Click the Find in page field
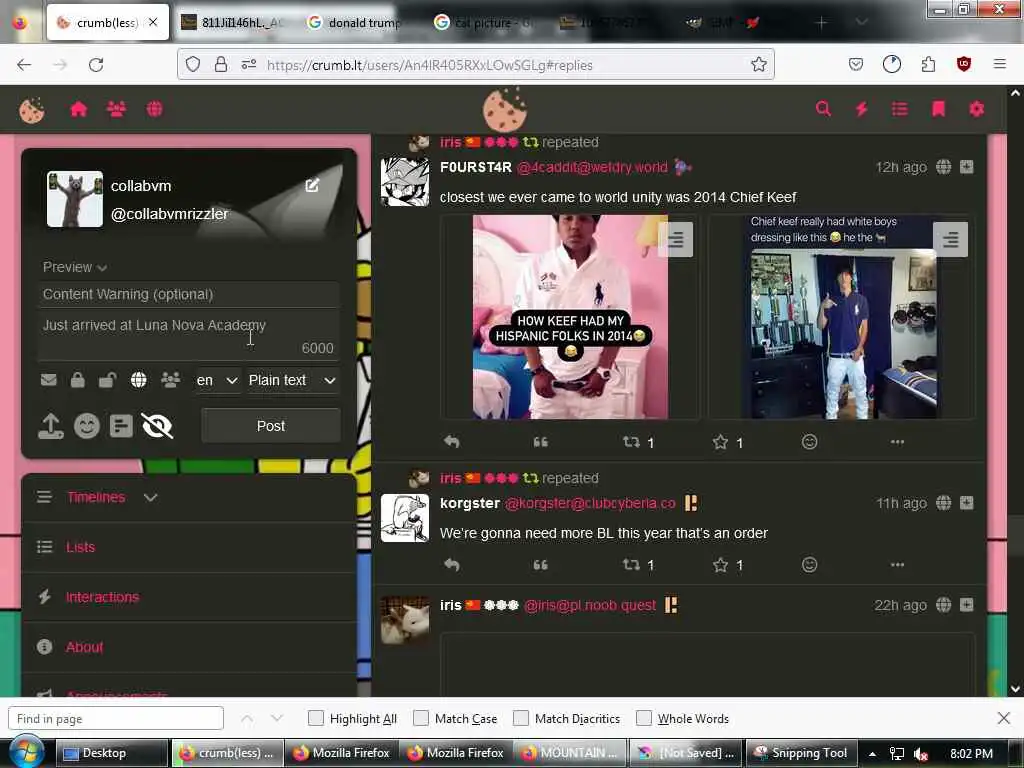 pyautogui.click(x=116, y=718)
